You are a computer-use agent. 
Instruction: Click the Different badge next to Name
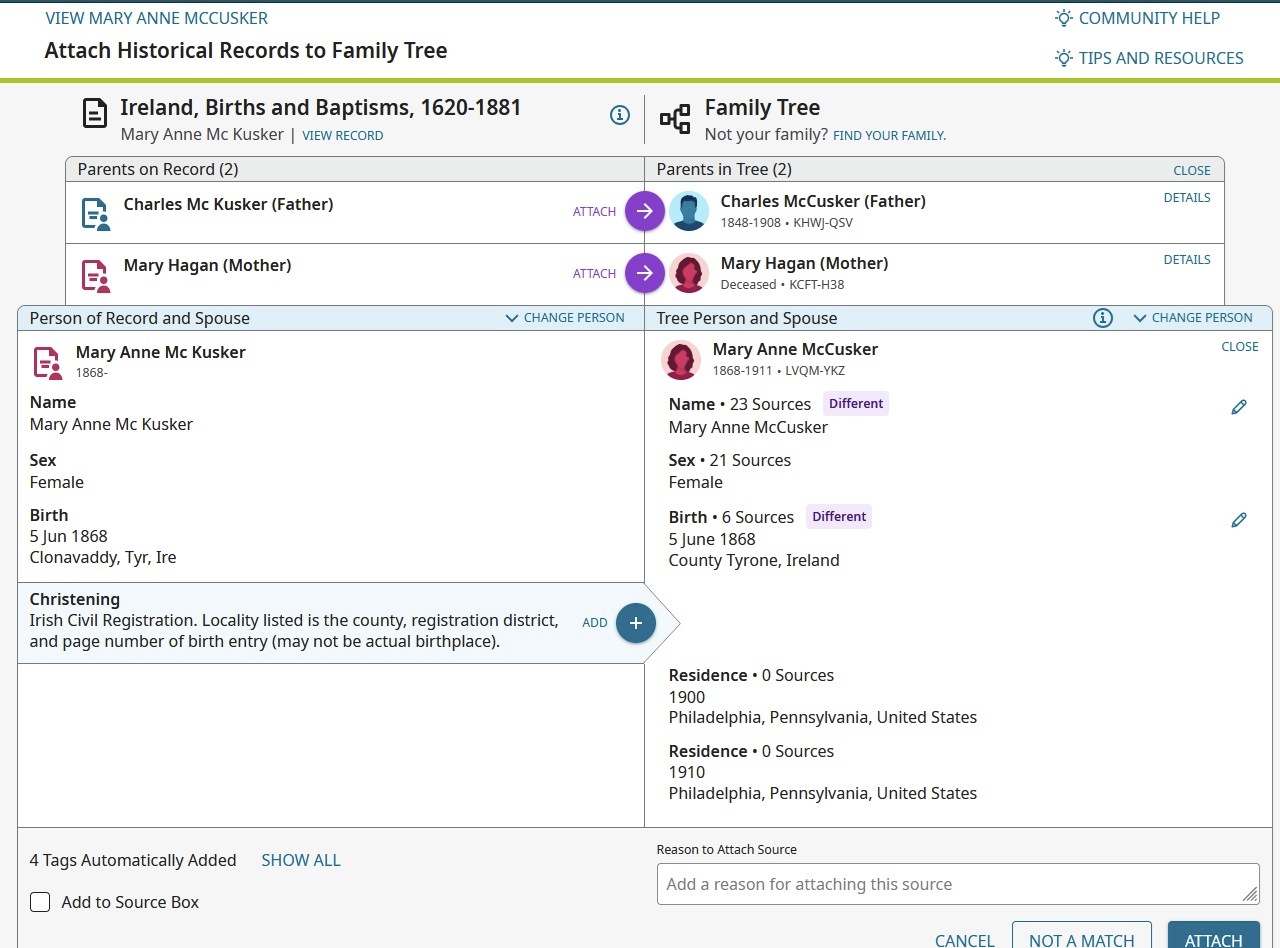click(x=856, y=404)
